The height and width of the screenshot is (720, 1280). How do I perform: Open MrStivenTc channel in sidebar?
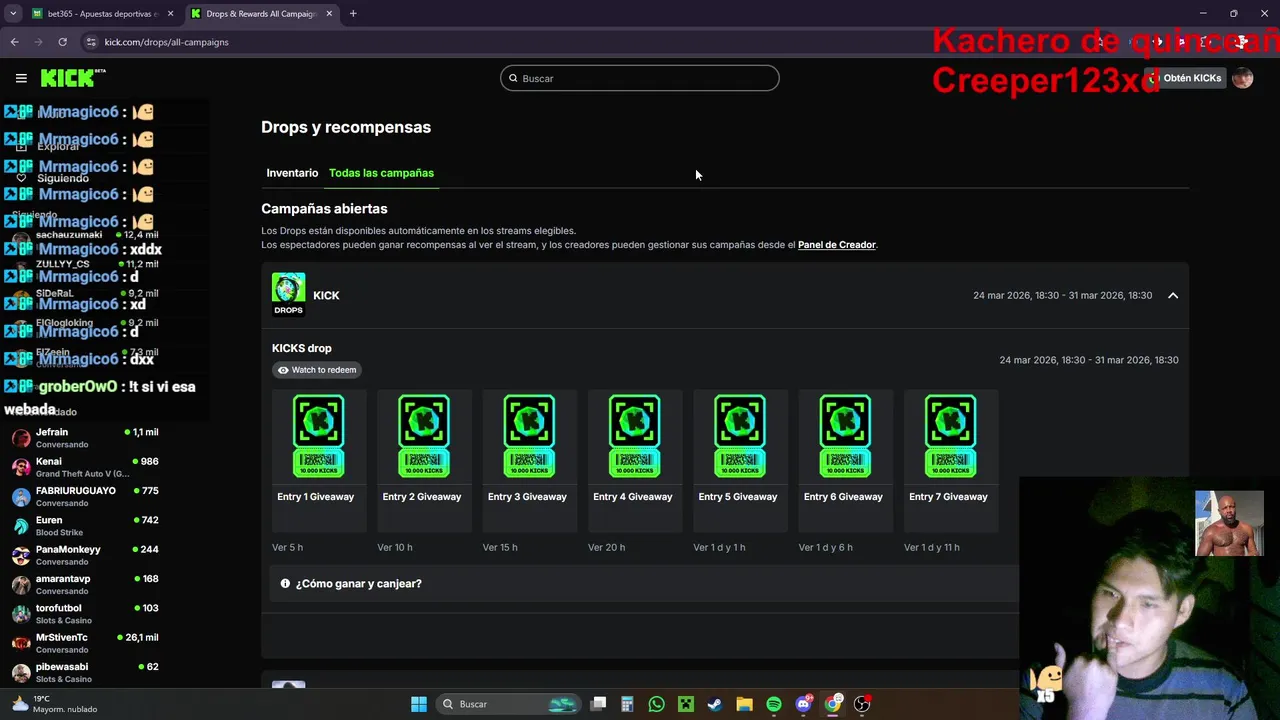click(x=85, y=643)
